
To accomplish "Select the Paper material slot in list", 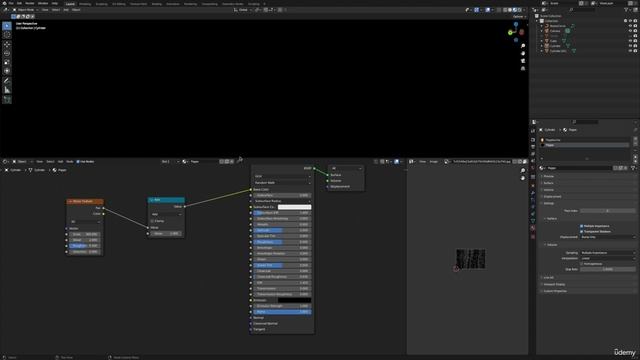I will pos(584,145).
